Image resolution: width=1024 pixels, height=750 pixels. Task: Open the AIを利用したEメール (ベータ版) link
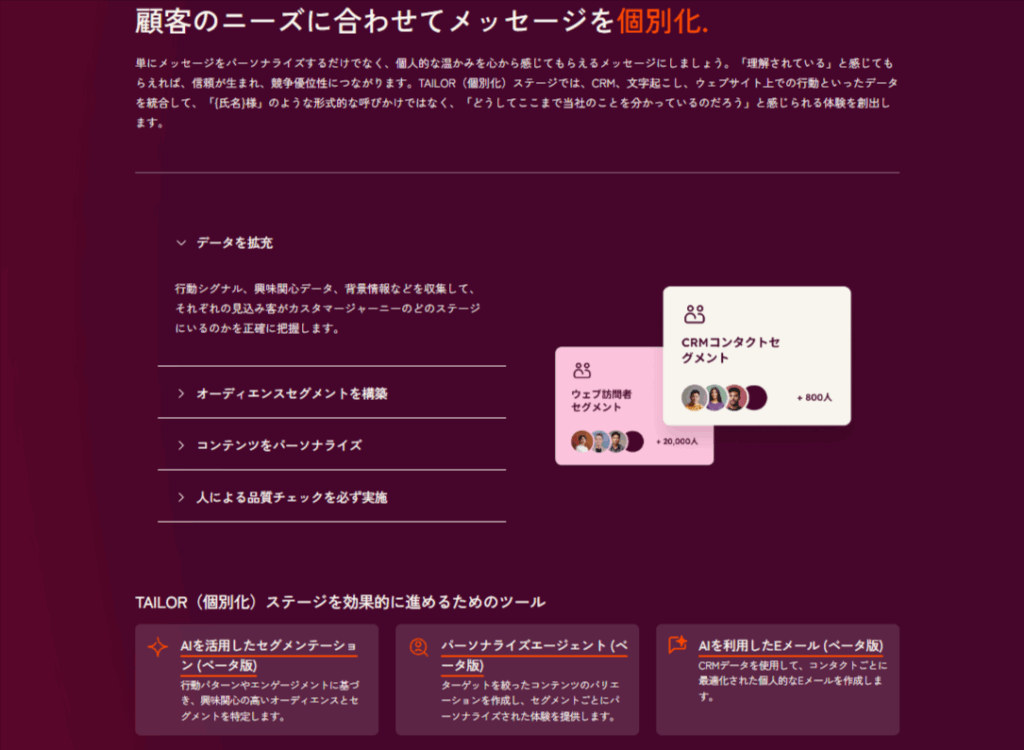point(790,646)
